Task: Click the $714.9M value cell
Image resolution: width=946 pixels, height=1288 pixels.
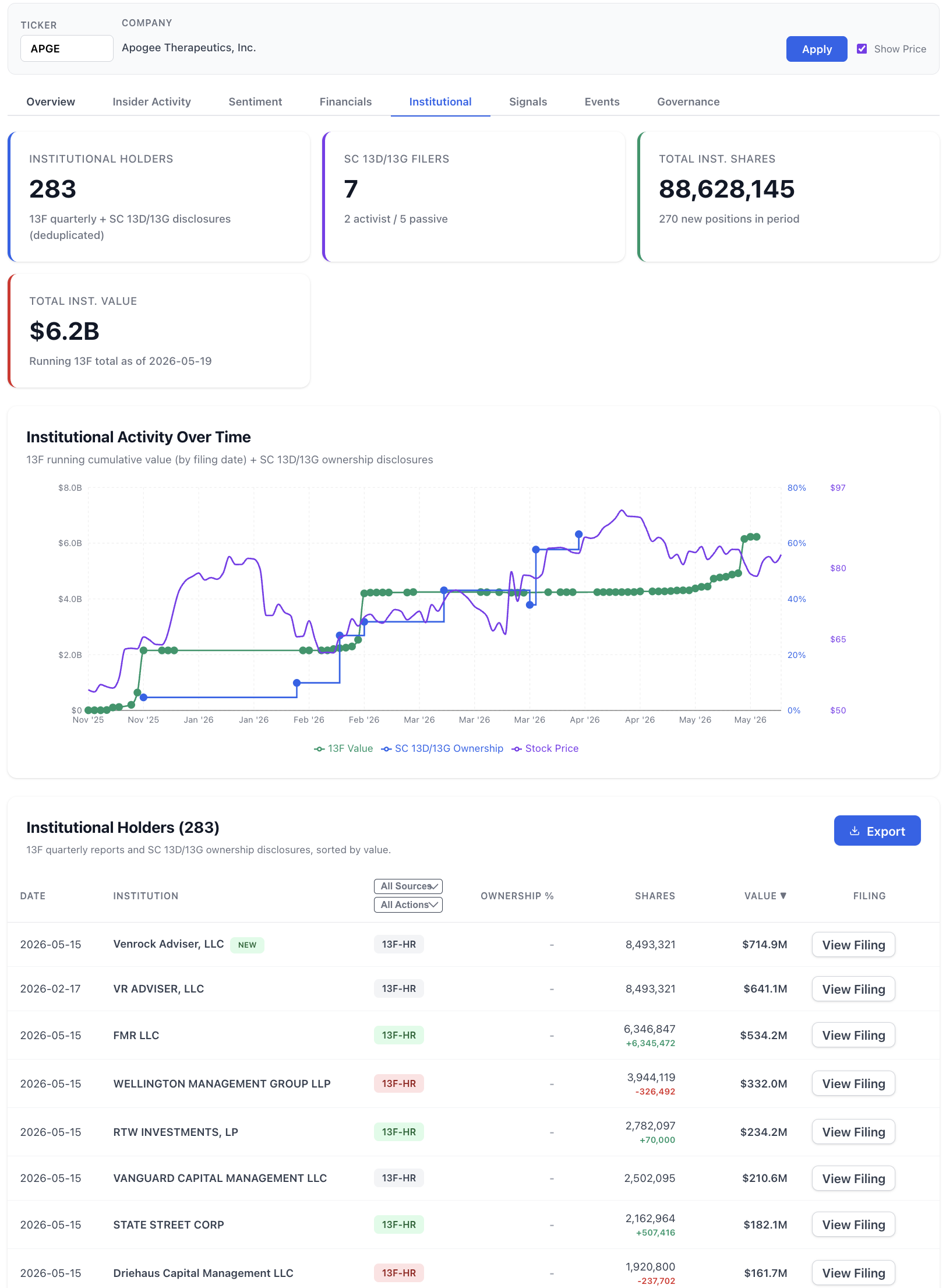Action: [764, 944]
